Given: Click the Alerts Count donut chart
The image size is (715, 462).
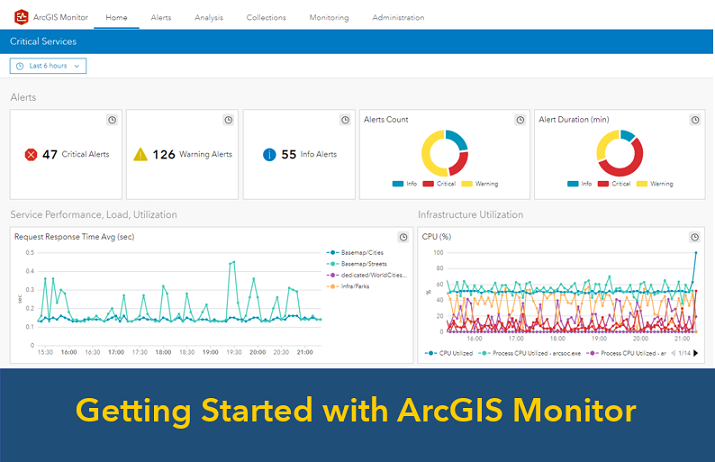Looking at the screenshot, I should (x=445, y=153).
